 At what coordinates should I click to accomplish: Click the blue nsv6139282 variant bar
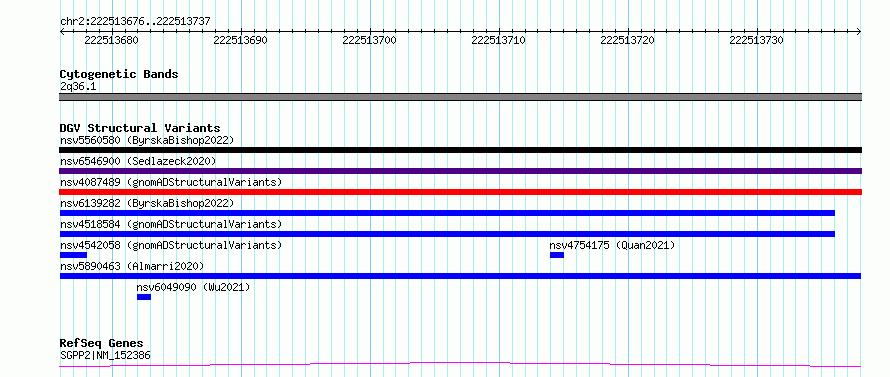click(447, 213)
